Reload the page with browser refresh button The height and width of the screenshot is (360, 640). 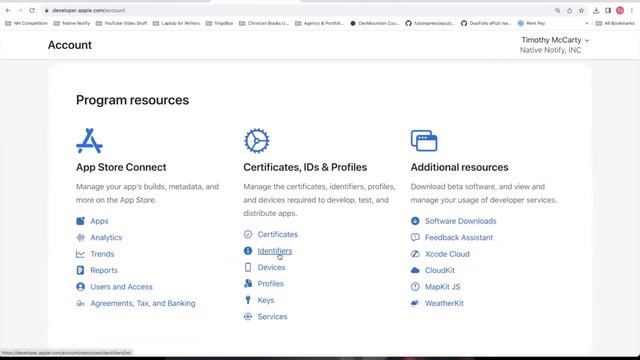coord(32,10)
